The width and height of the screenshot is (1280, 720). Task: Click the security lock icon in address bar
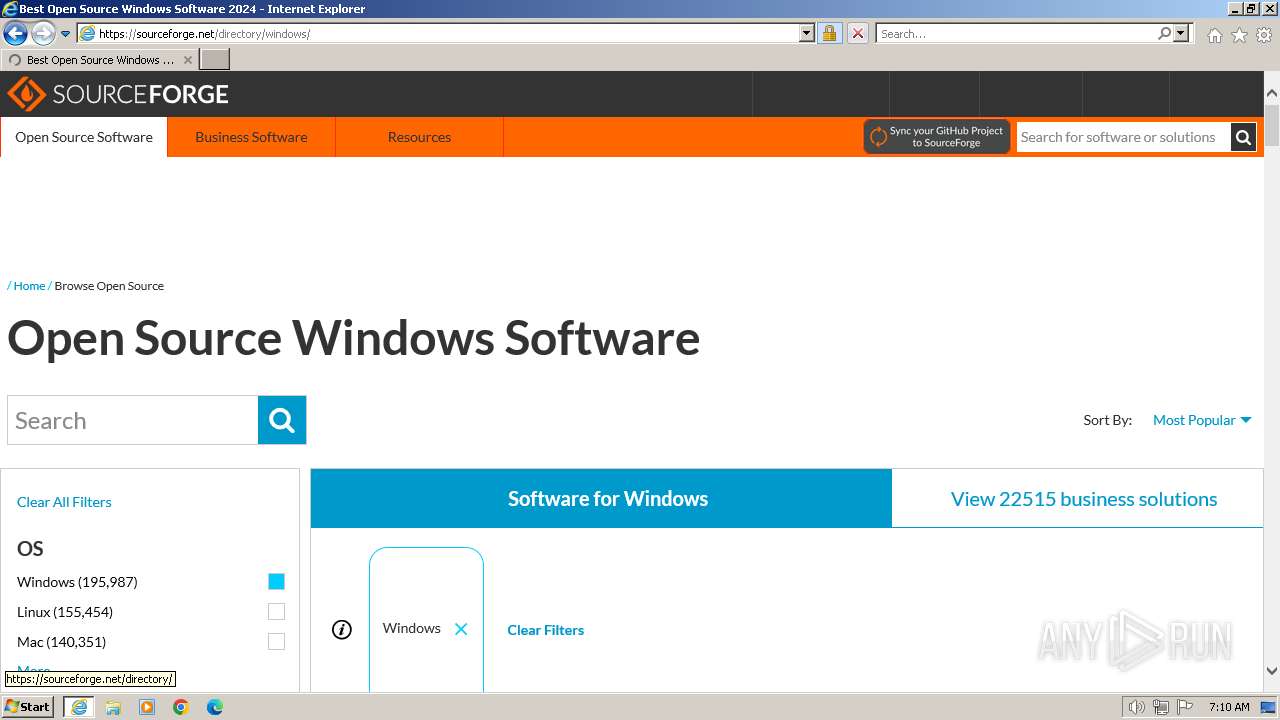pyautogui.click(x=829, y=33)
